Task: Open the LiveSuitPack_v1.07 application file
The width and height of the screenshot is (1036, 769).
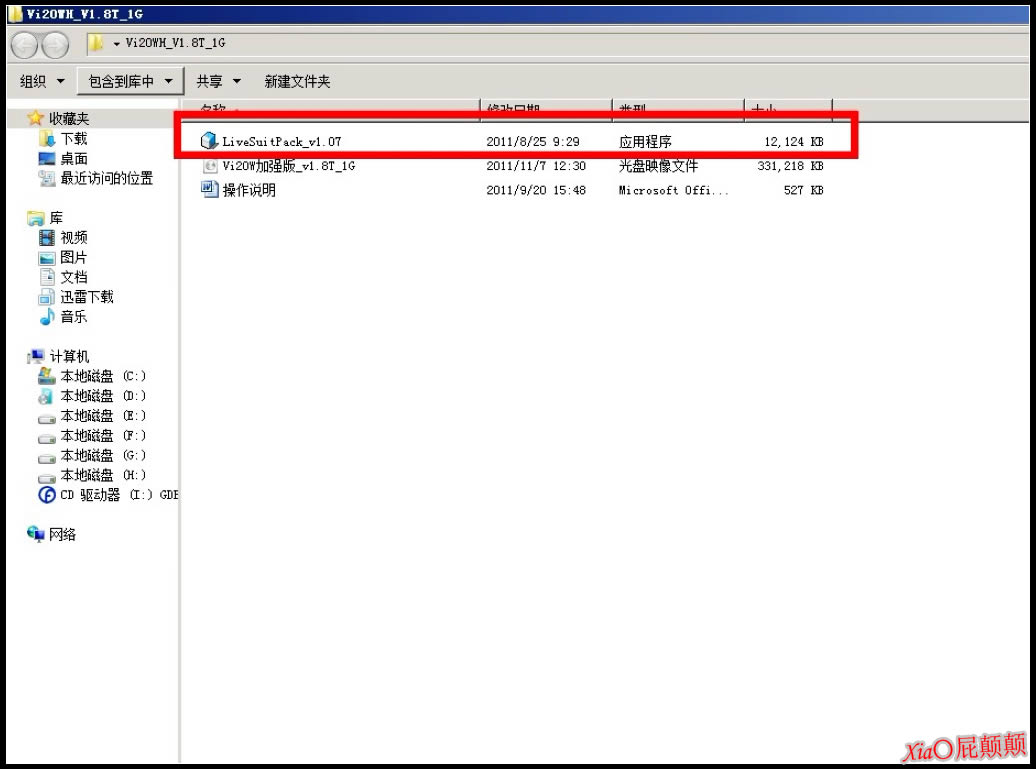Action: [x=280, y=142]
